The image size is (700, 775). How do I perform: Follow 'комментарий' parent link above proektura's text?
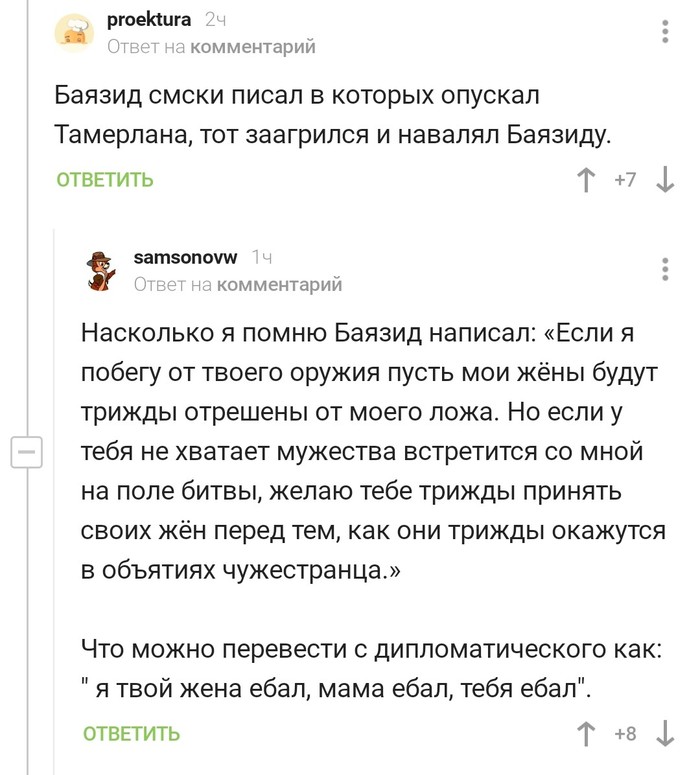(252, 46)
